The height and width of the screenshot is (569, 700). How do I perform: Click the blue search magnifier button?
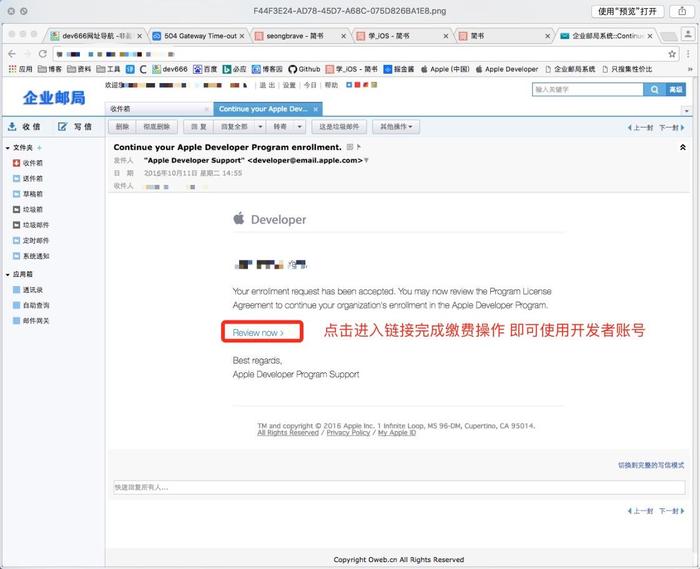pyautogui.click(x=654, y=90)
